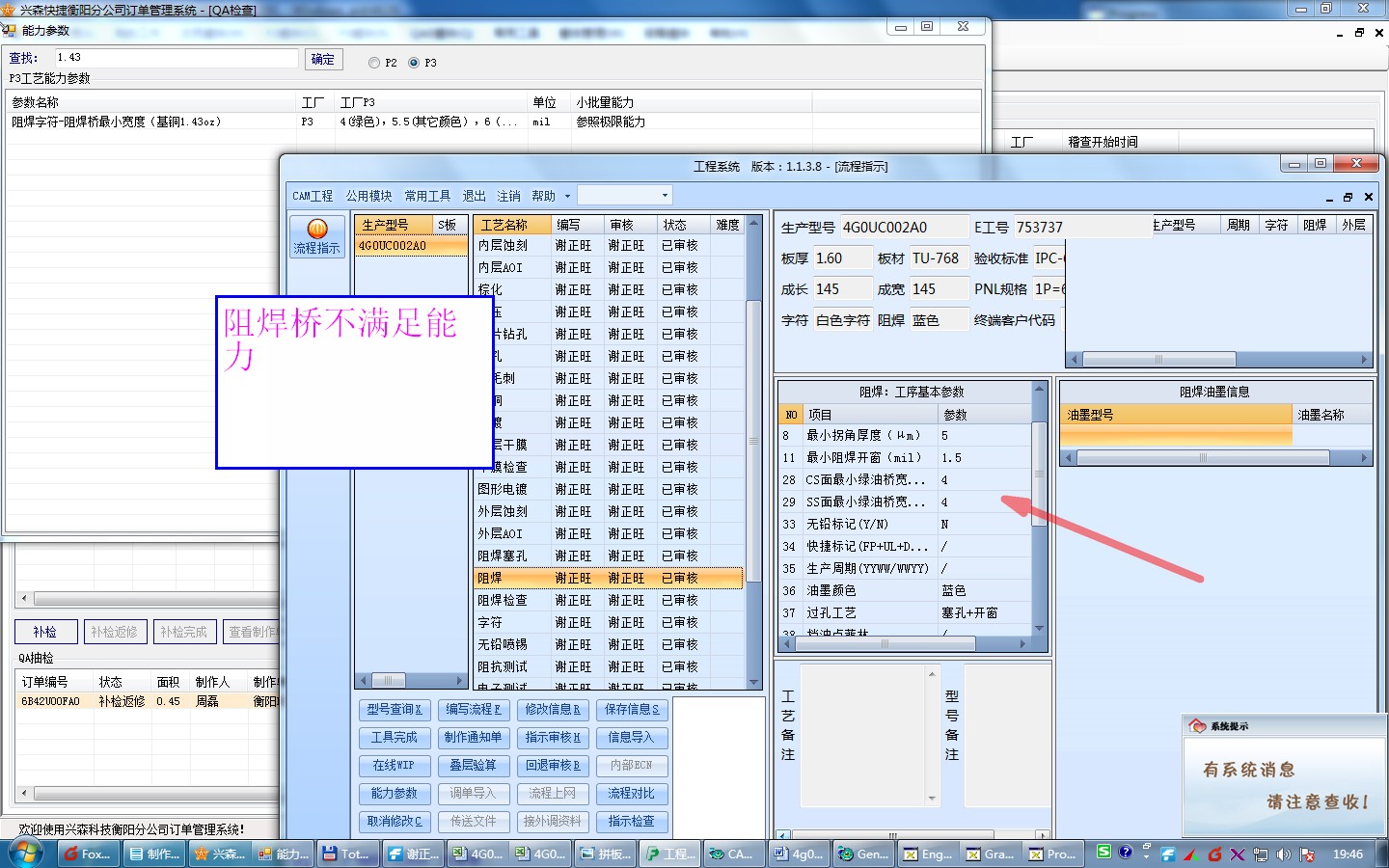This screenshot has width=1389, height=868.
Task: Switch to the Eng... taskbar window
Action: [930, 854]
